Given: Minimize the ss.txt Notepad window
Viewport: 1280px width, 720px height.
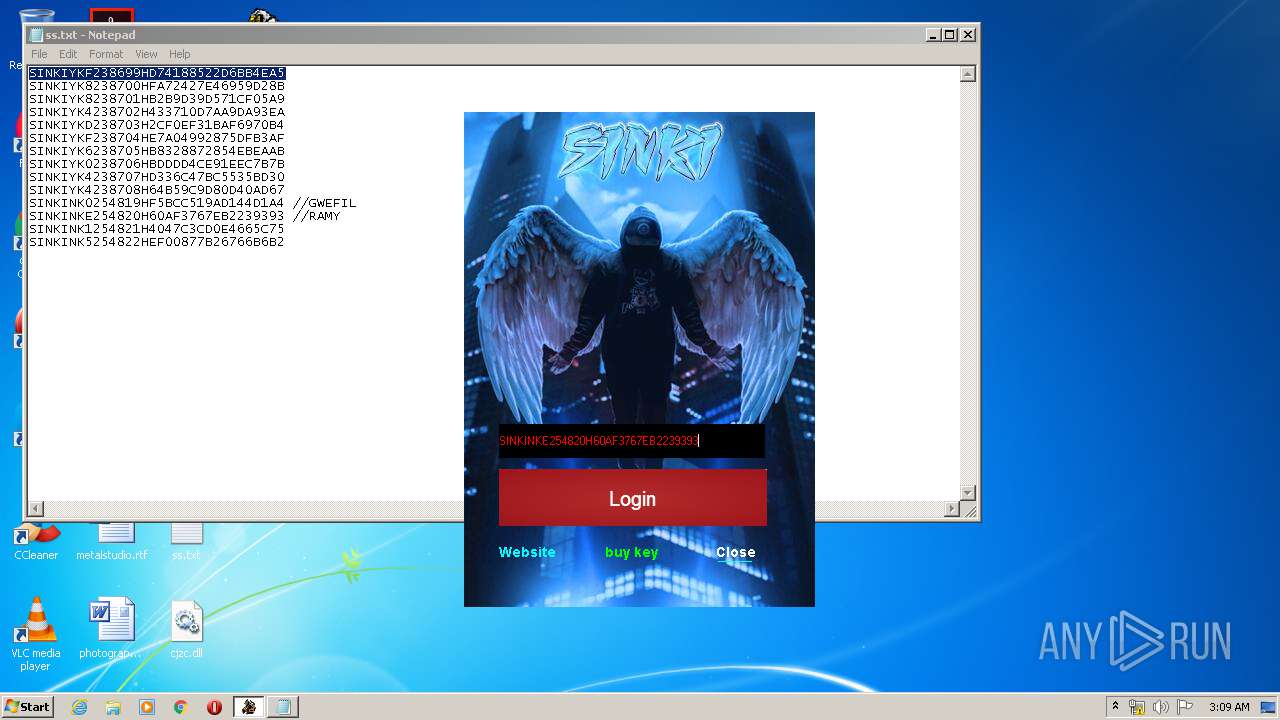Looking at the screenshot, I should pos(933,34).
